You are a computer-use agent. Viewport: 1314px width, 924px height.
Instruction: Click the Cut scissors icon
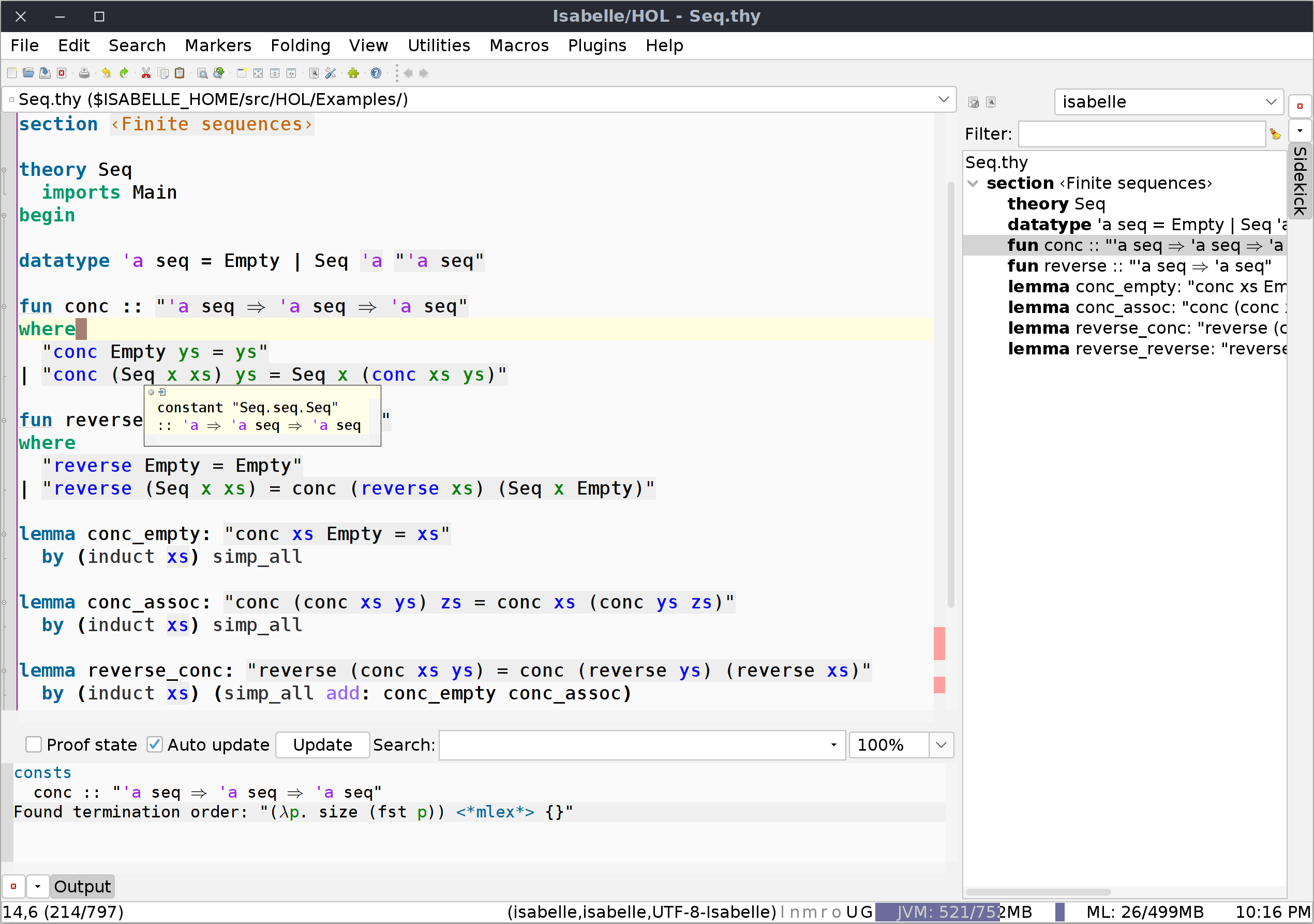pyautogui.click(x=146, y=73)
